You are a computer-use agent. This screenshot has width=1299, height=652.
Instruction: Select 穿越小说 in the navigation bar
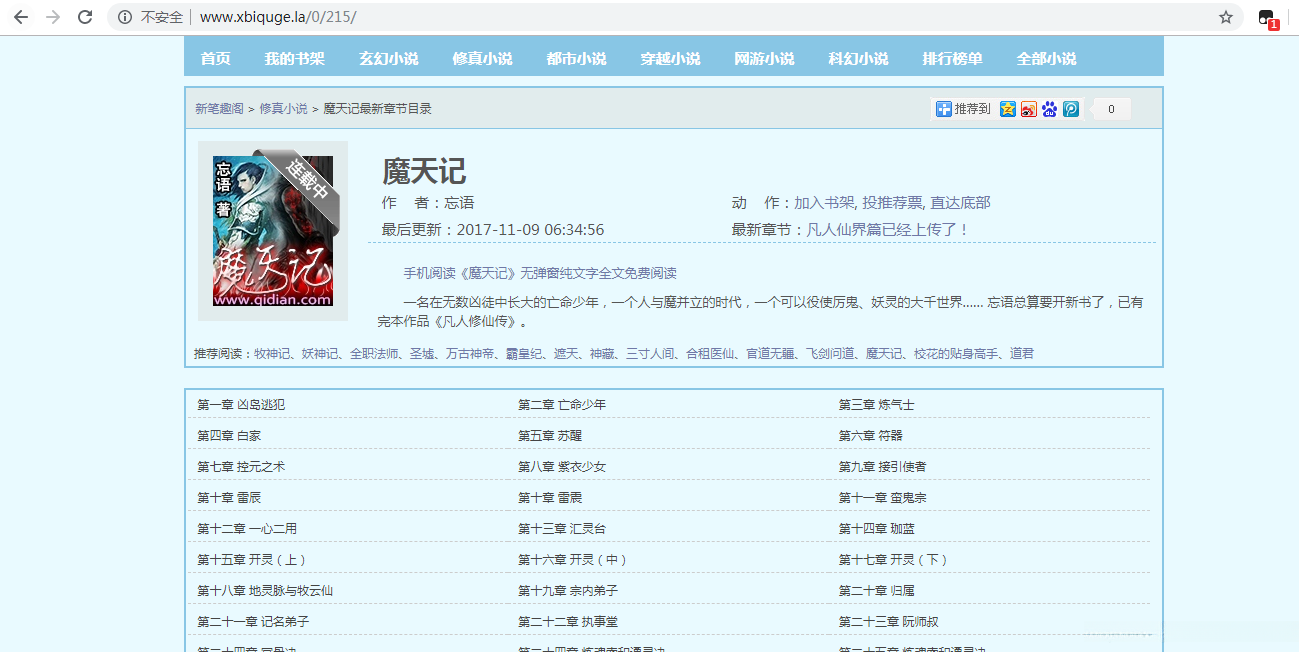(671, 58)
